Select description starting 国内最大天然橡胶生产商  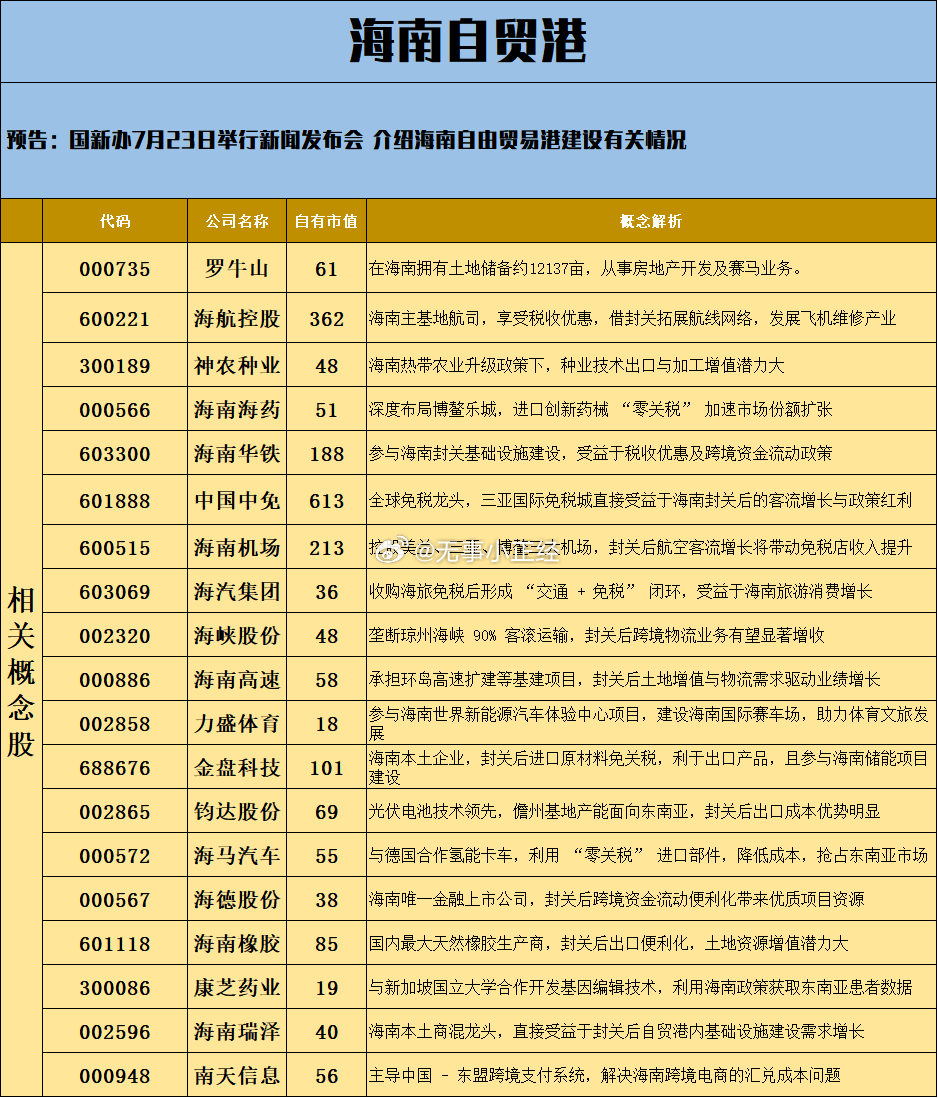click(x=608, y=945)
